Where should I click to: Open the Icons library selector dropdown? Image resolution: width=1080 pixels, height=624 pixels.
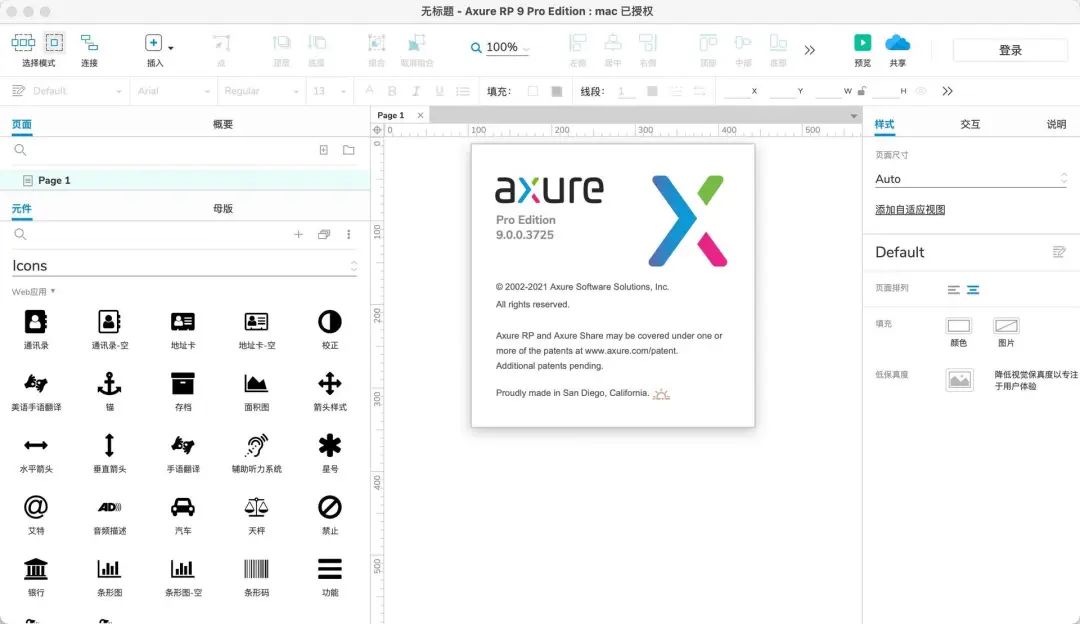(185, 266)
